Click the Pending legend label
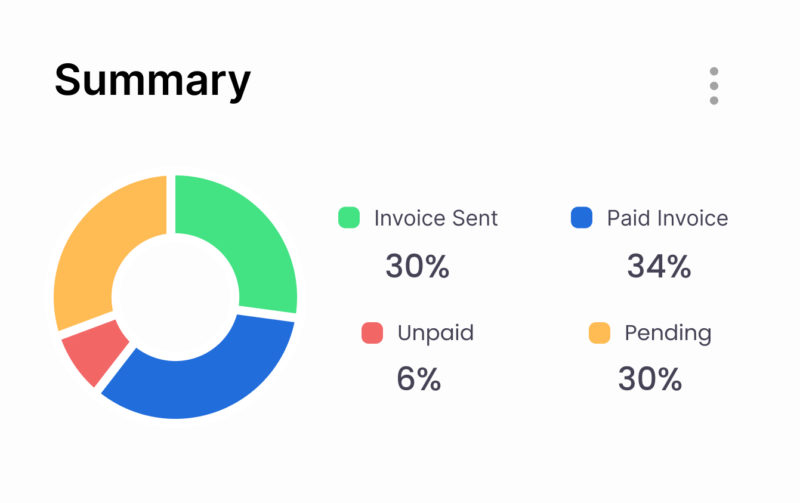800x503 pixels. [667, 333]
